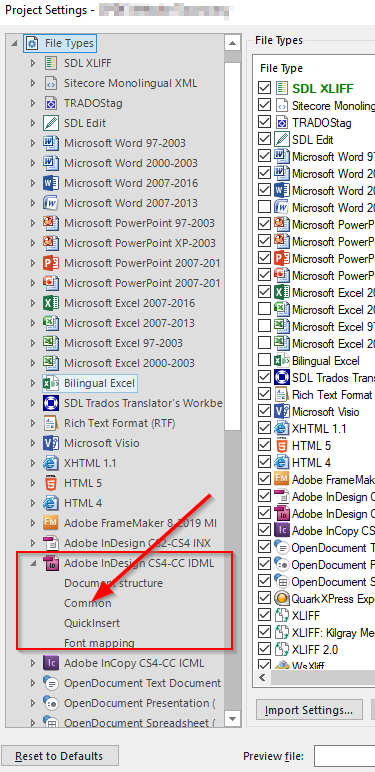Click the tree scroll up arrow

point(233,42)
